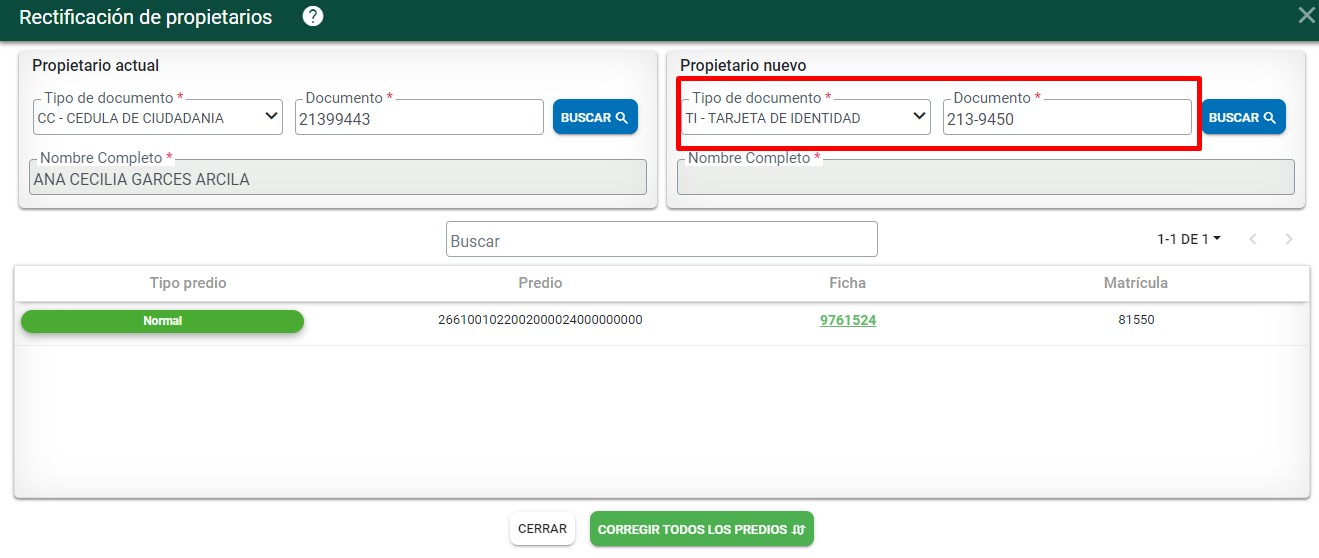Click the green Normal predio badge

pos(162,321)
